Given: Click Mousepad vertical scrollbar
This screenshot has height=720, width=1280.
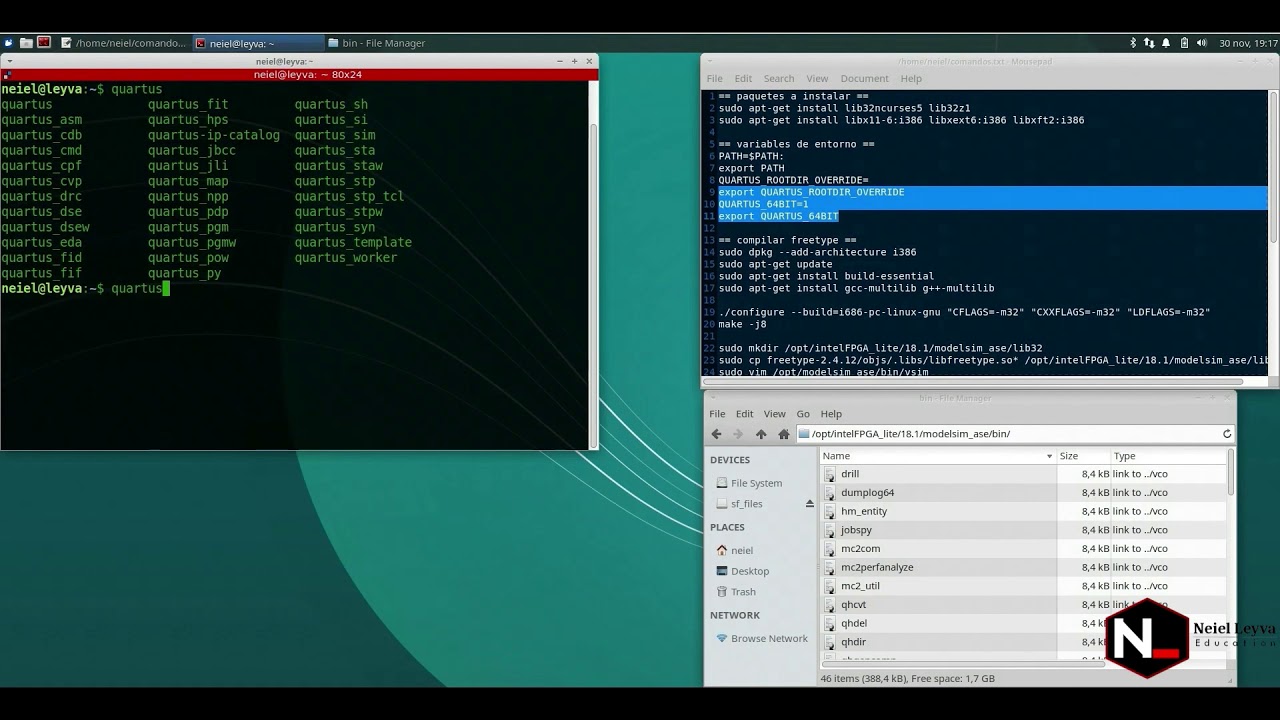Looking at the screenshot, I should click(1274, 166).
